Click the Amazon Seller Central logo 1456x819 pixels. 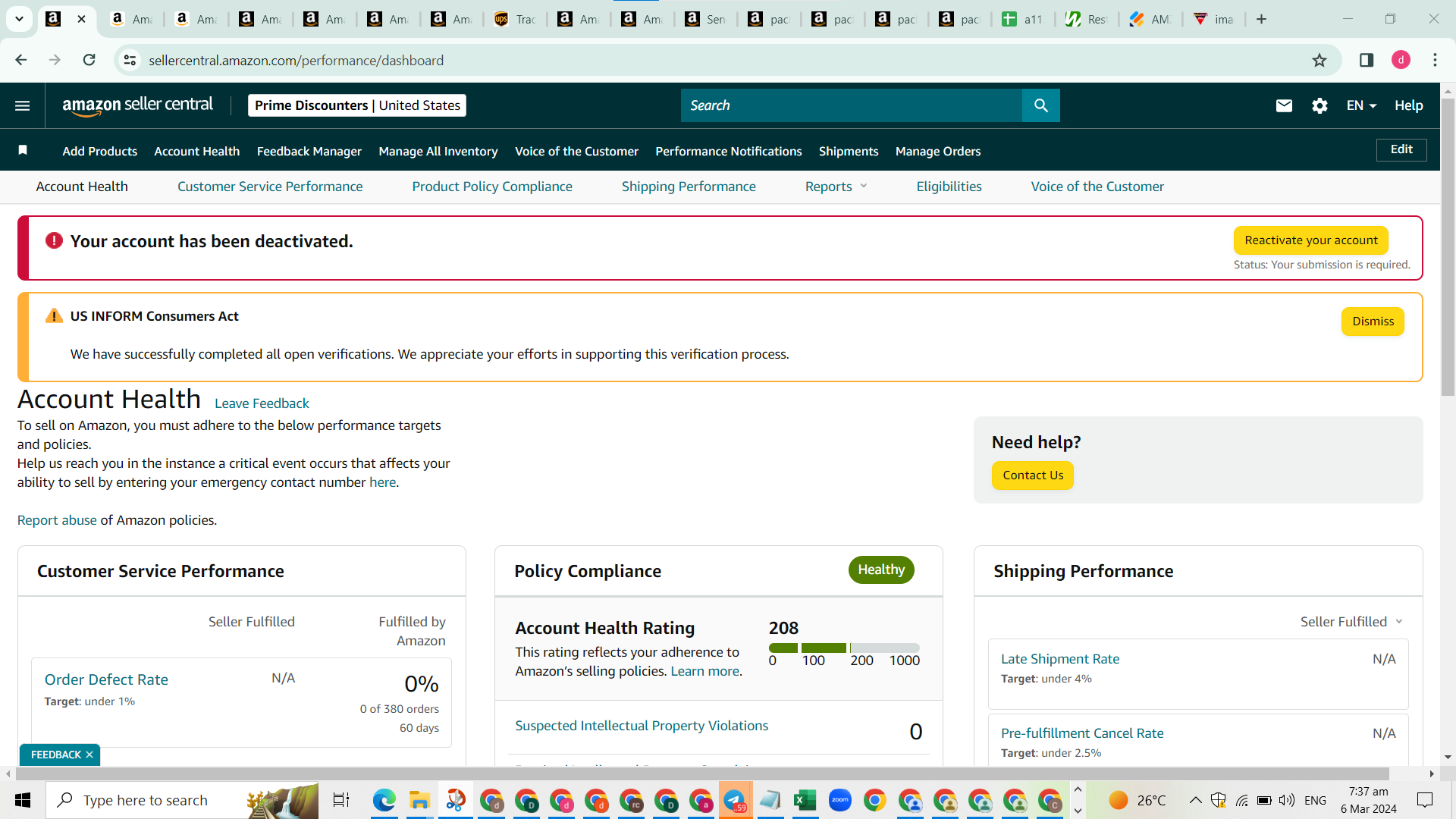pyautogui.click(x=137, y=105)
